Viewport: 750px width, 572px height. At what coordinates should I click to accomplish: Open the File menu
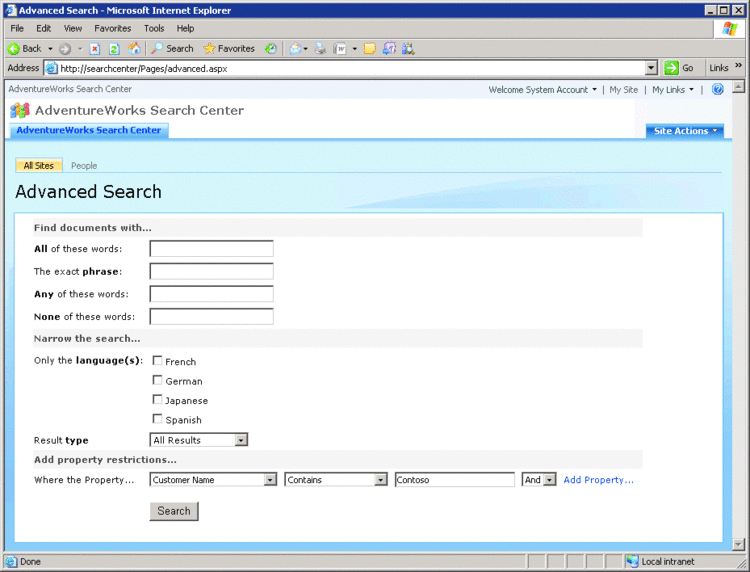click(x=17, y=28)
